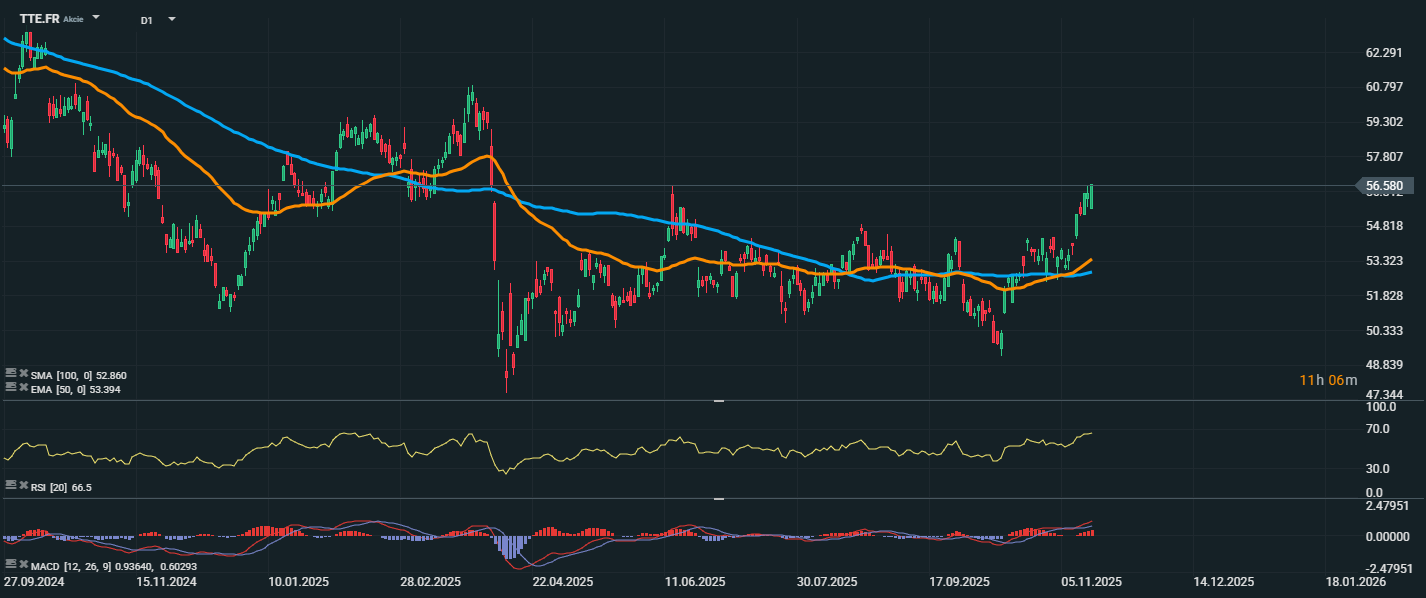Click the current price tag 56.580
The height and width of the screenshot is (598, 1426).
[1383, 186]
